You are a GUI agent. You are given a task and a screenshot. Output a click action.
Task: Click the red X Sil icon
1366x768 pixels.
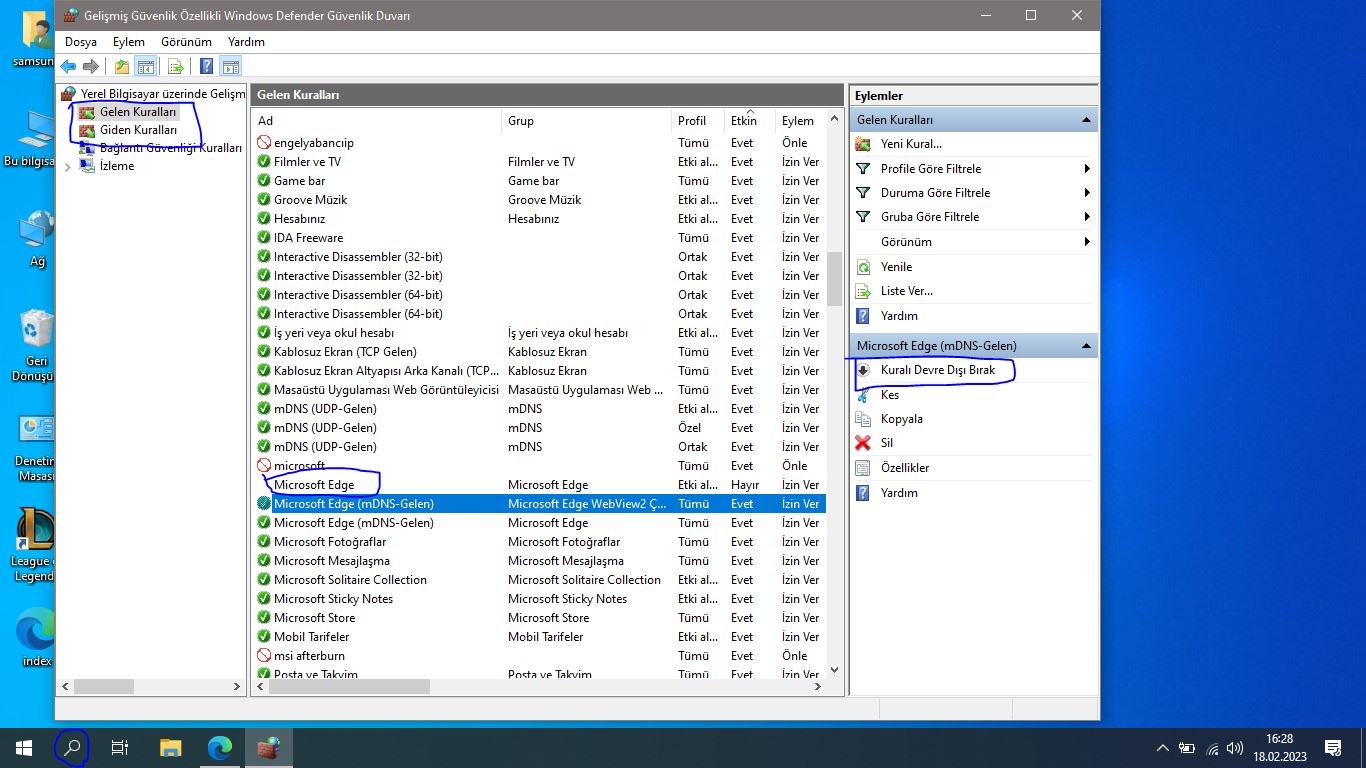pyautogui.click(x=863, y=443)
